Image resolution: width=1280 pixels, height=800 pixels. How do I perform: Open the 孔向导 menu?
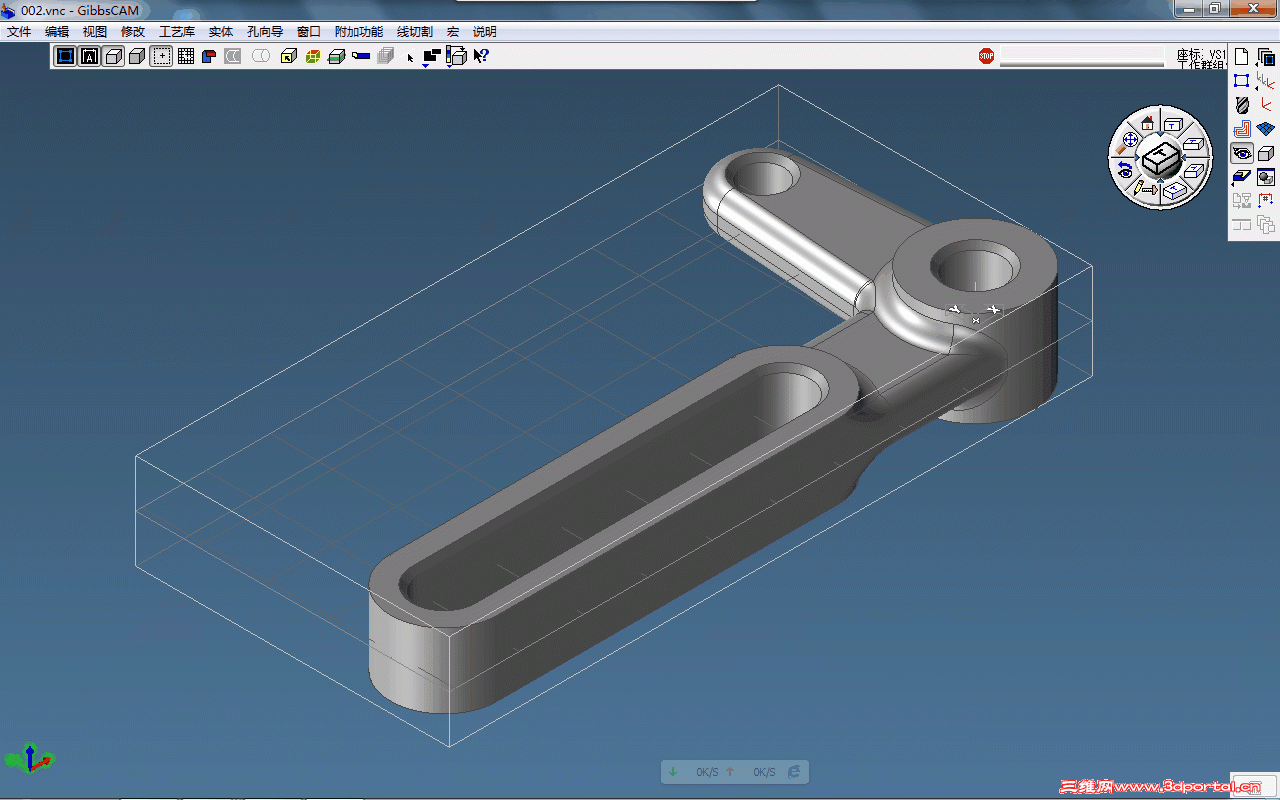tap(265, 32)
